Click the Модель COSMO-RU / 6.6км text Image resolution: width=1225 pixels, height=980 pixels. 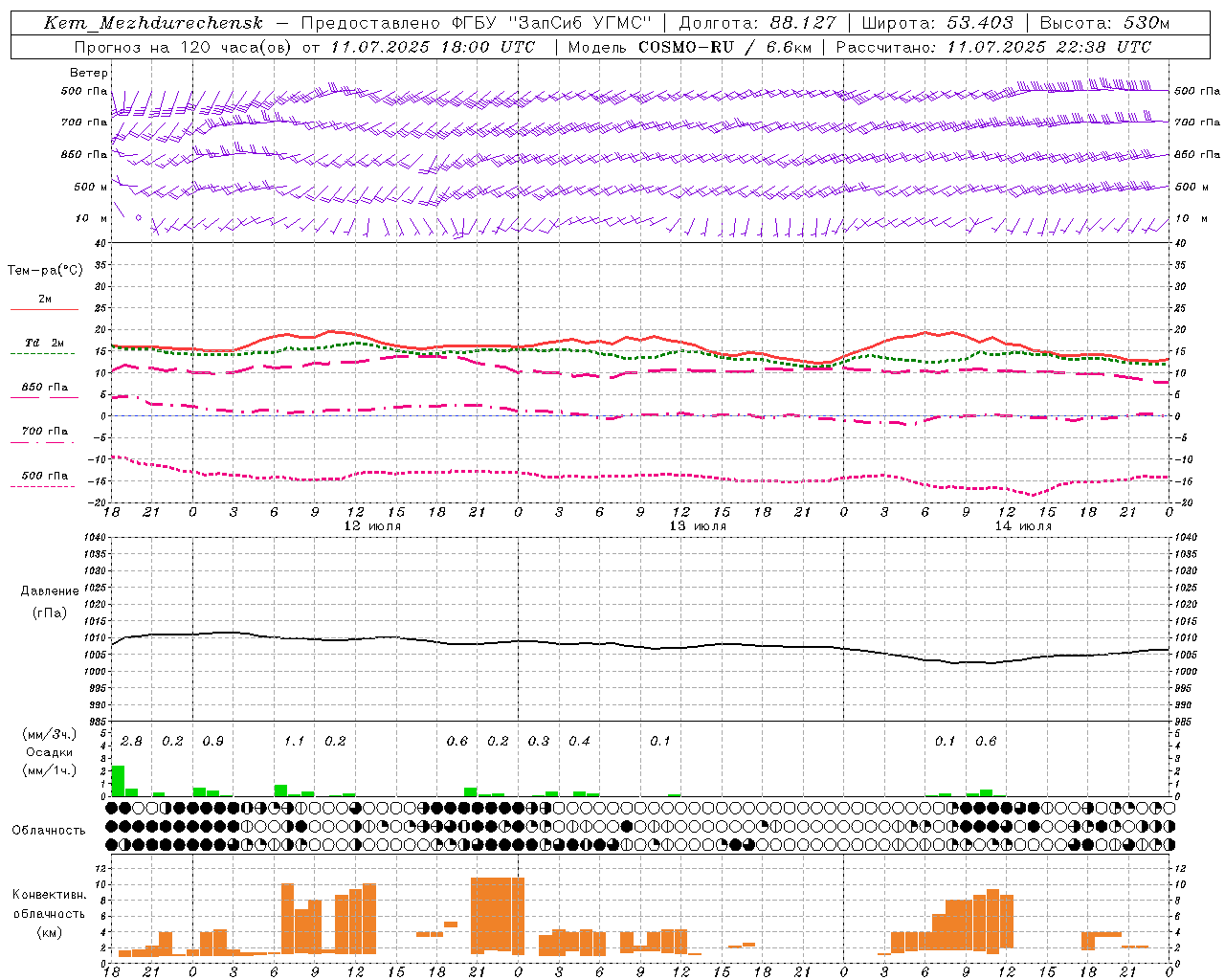click(690, 47)
